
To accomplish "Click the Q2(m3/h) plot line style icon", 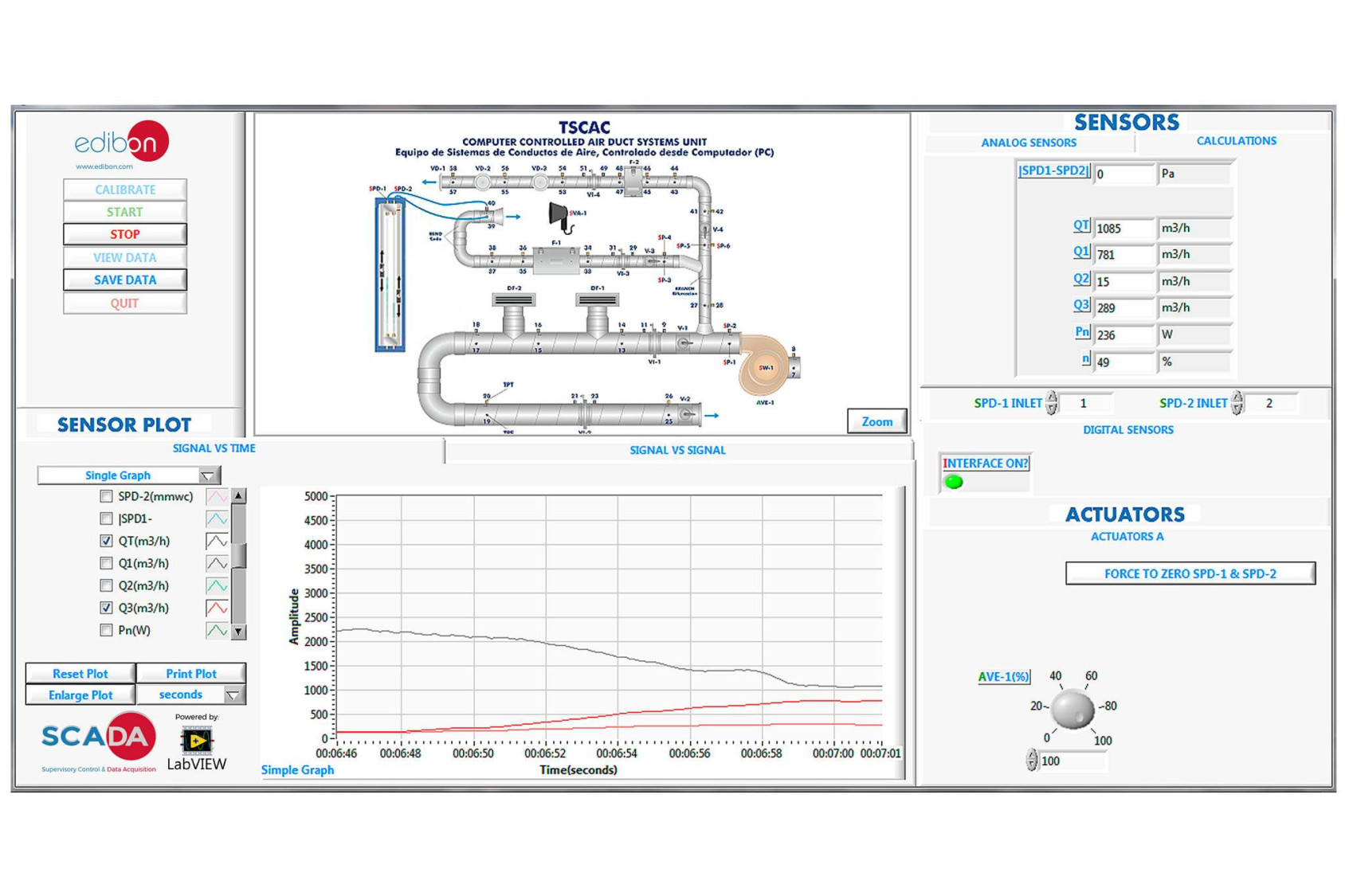I will [x=217, y=585].
